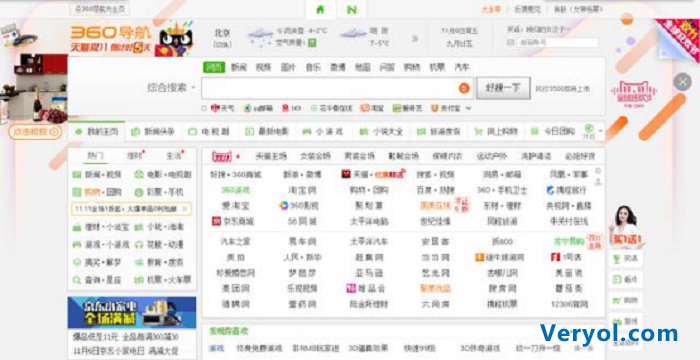Select the 网页 search tab

214,67
